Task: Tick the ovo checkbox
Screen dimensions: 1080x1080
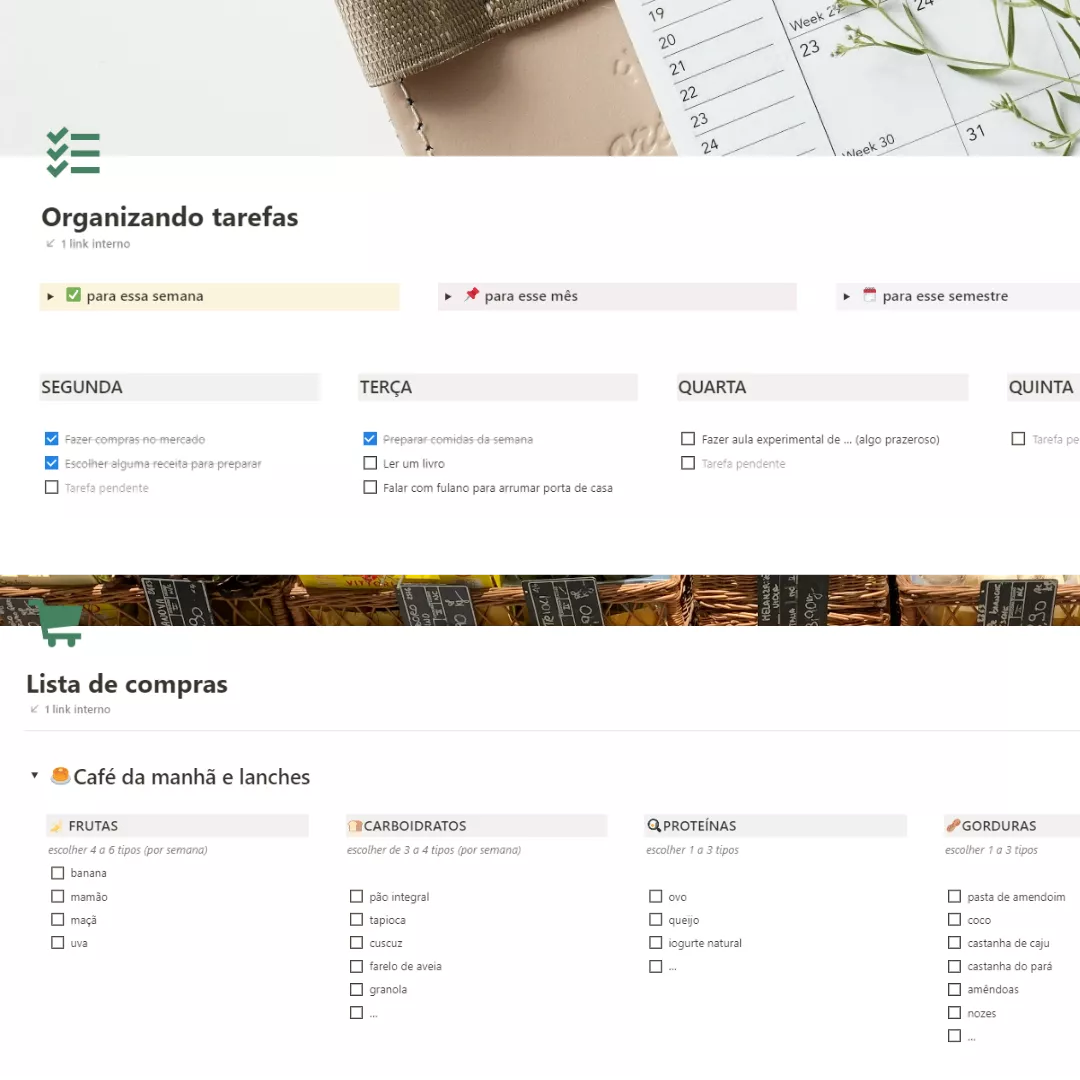Action: click(656, 896)
